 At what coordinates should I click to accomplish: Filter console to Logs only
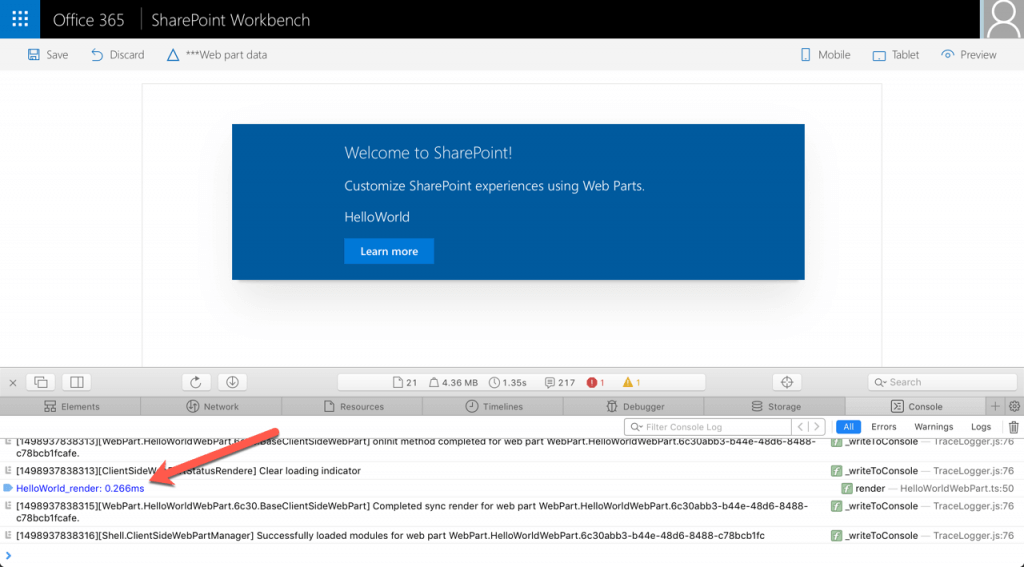pyautogui.click(x=980, y=427)
